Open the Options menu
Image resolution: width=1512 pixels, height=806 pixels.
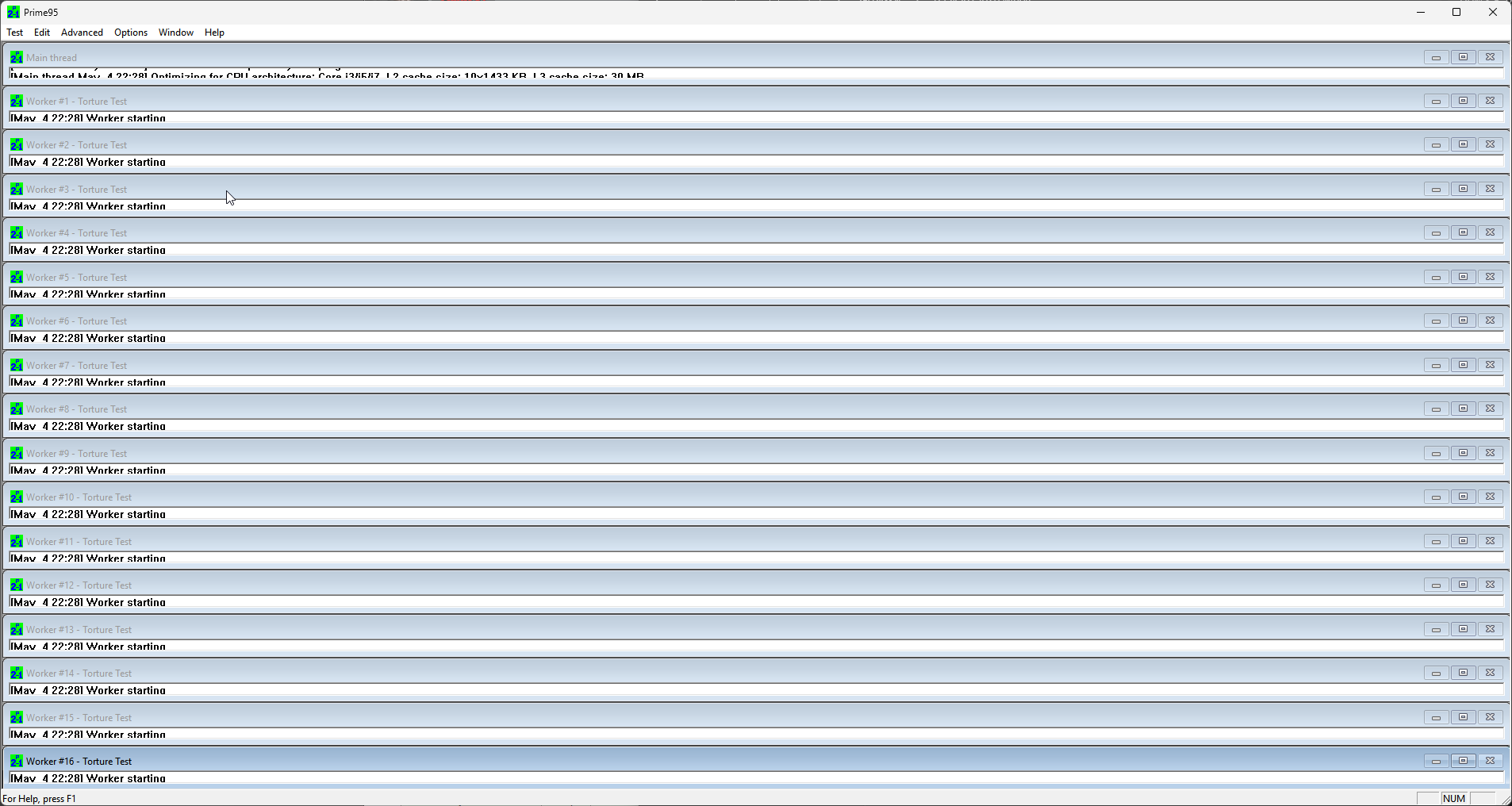(131, 33)
